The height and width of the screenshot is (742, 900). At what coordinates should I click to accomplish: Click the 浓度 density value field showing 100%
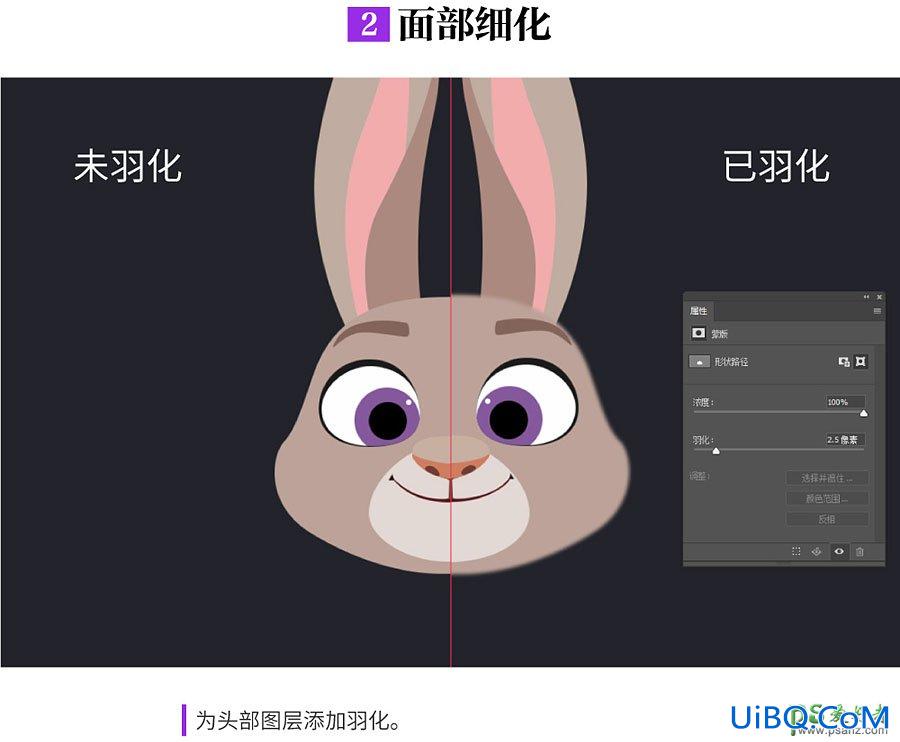(x=845, y=402)
